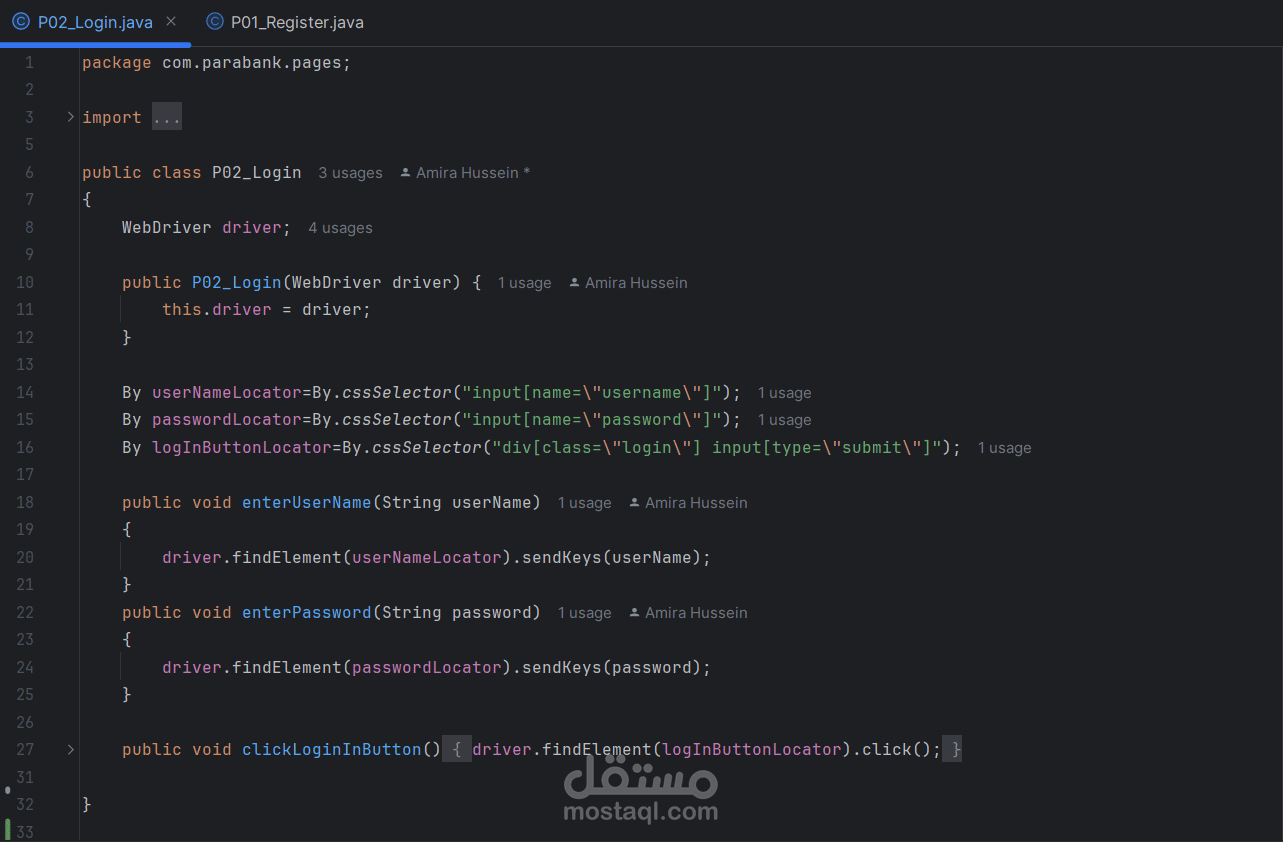Click the Amira Hussein author hint on class line
This screenshot has width=1283, height=842.
coord(465,173)
